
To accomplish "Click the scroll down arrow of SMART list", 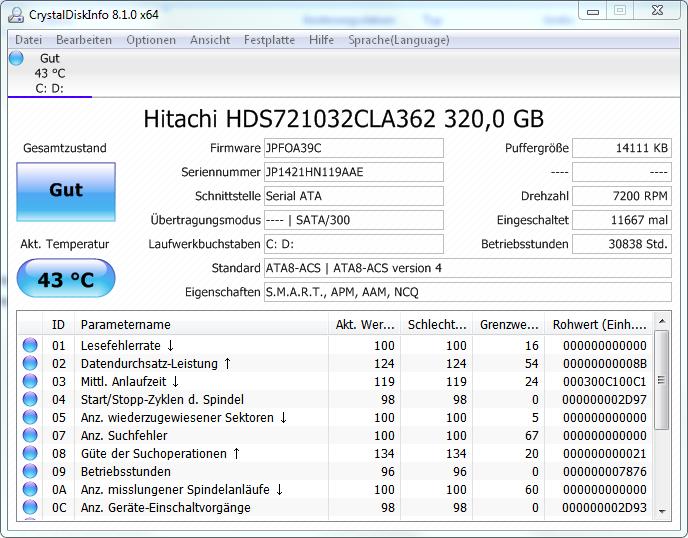I will click(x=662, y=511).
